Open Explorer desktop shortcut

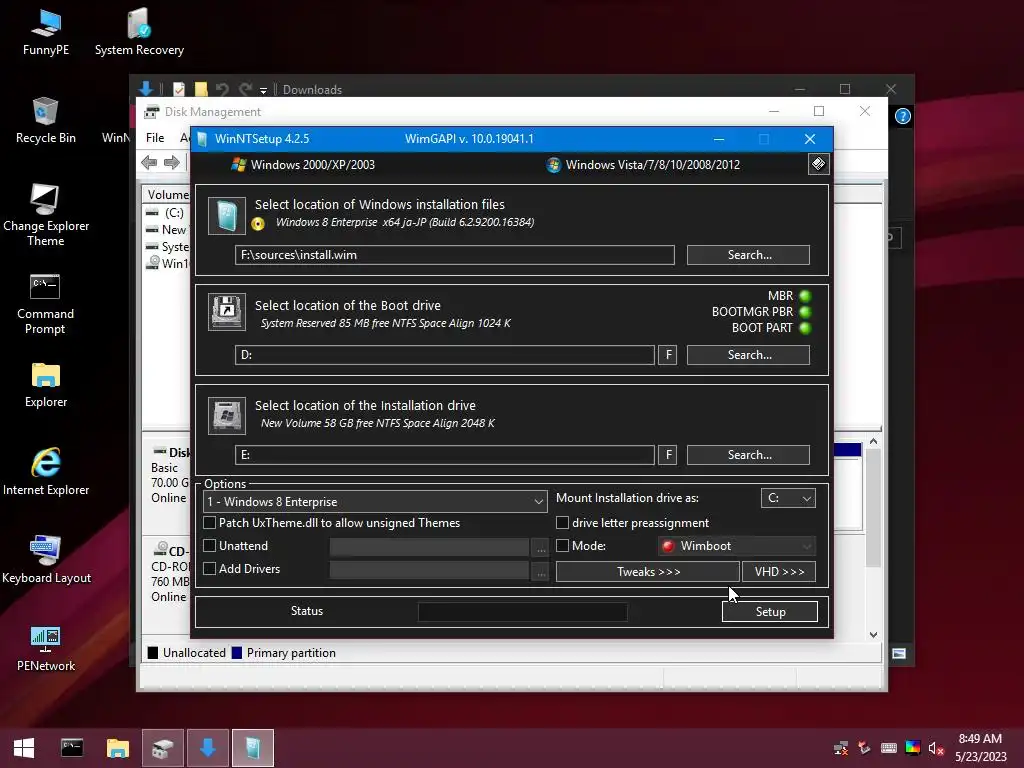(x=46, y=385)
